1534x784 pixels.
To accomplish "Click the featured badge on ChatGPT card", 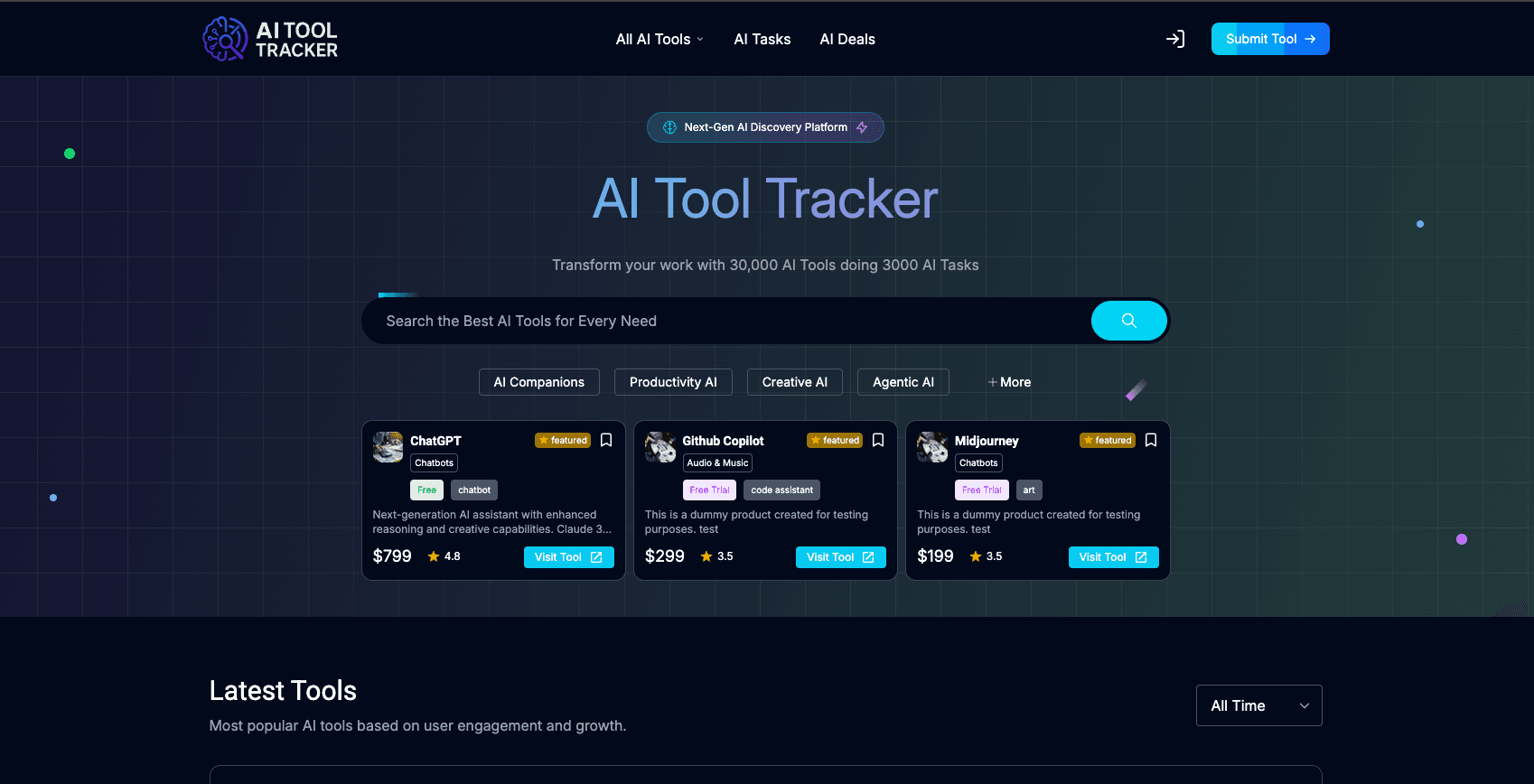I will pyautogui.click(x=563, y=441).
